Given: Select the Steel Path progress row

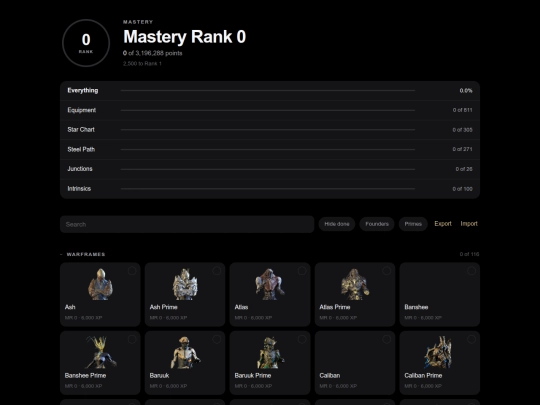Looking at the screenshot, I should (270, 149).
